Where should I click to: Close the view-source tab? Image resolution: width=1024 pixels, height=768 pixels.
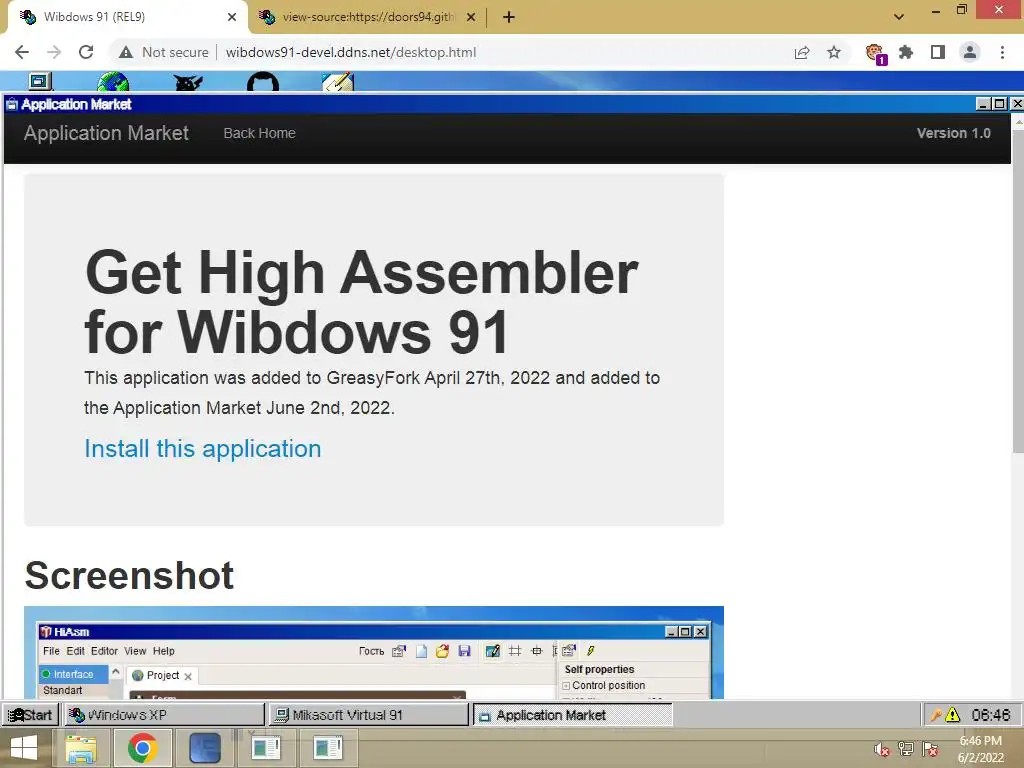pyautogui.click(x=471, y=17)
